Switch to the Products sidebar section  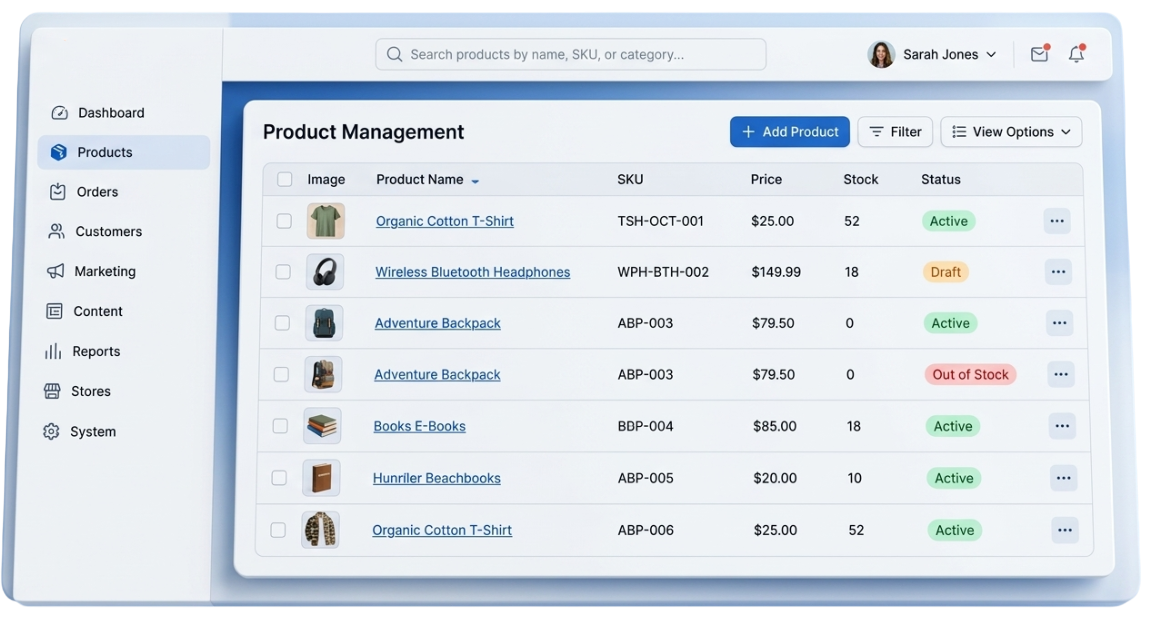104,151
